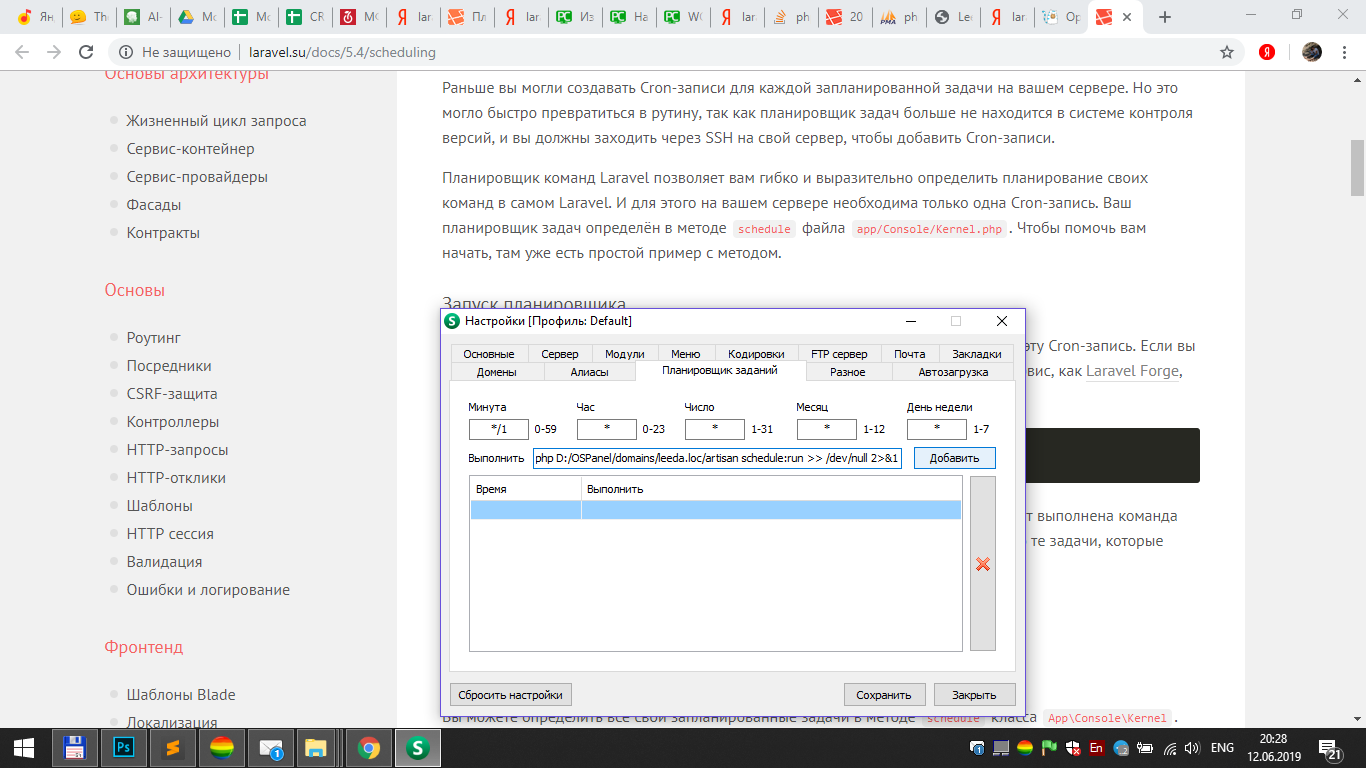
Task: Open the Кодировки tab
Action: click(756, 354)
